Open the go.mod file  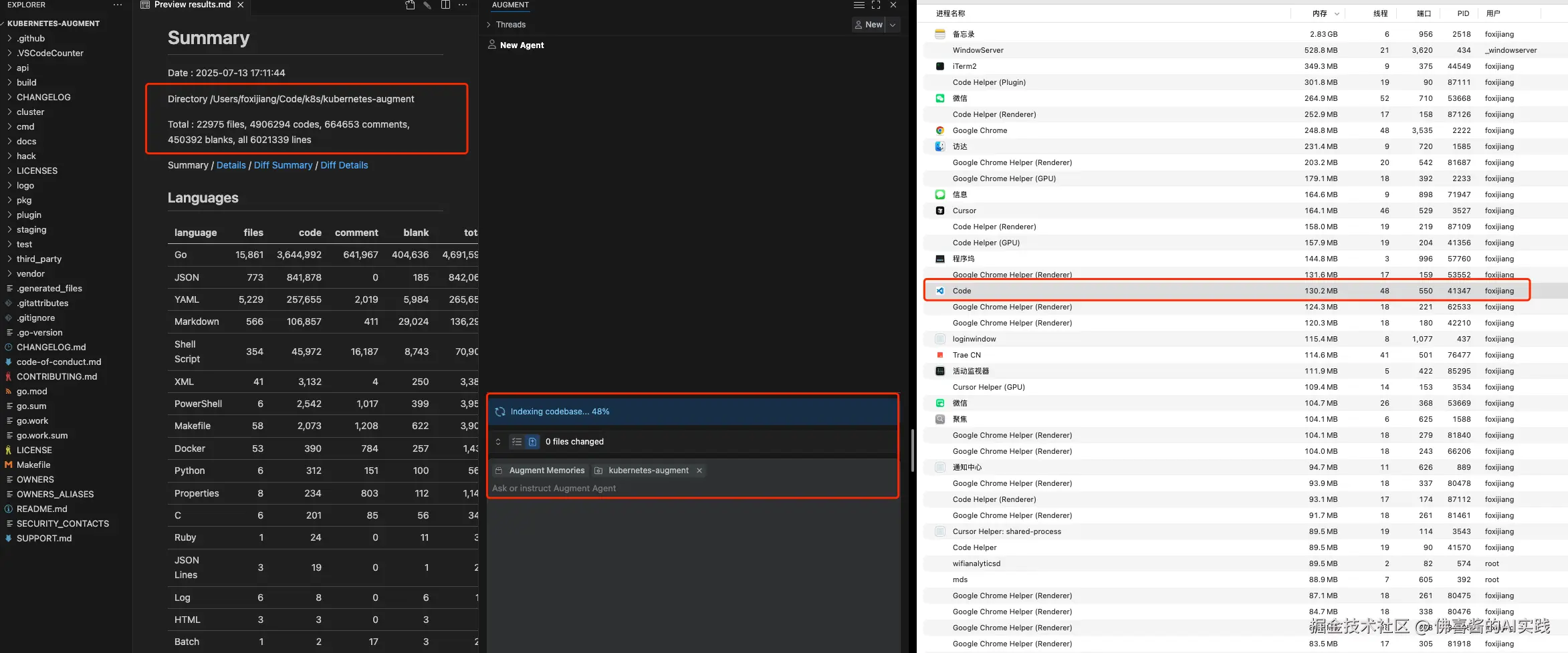coord(31,392)
